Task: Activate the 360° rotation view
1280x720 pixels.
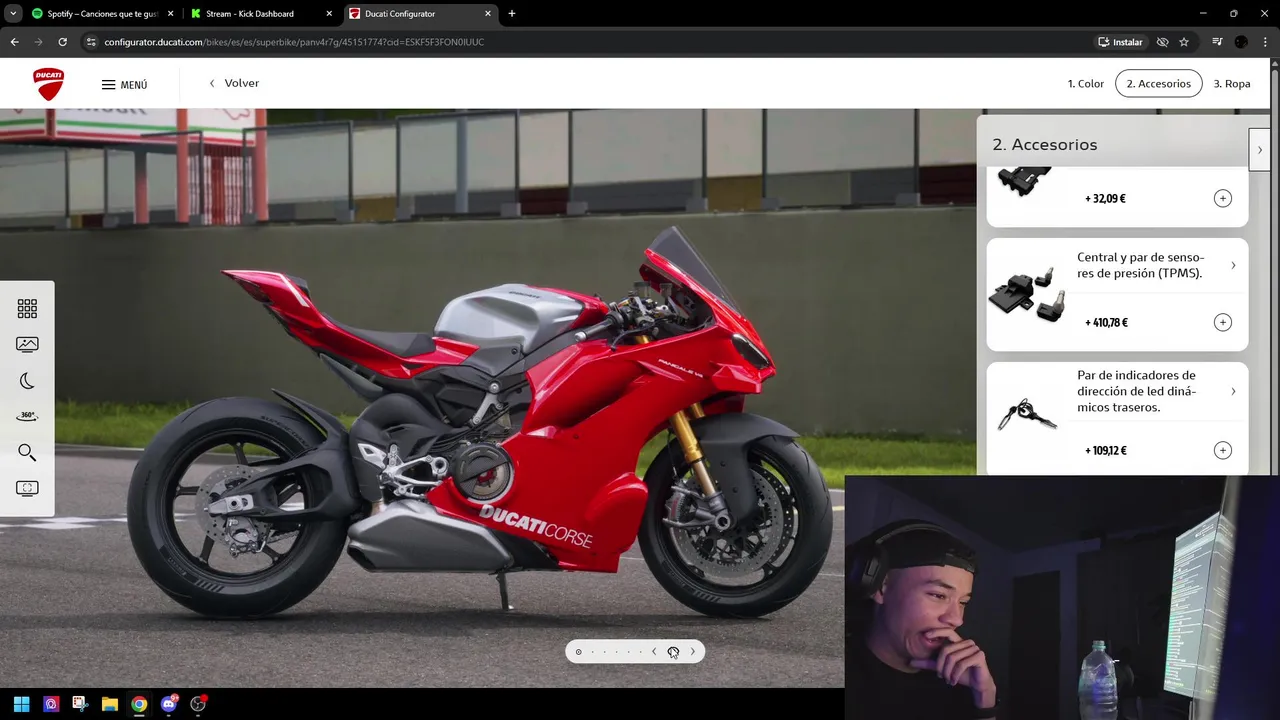Action: tap(27, 416)
